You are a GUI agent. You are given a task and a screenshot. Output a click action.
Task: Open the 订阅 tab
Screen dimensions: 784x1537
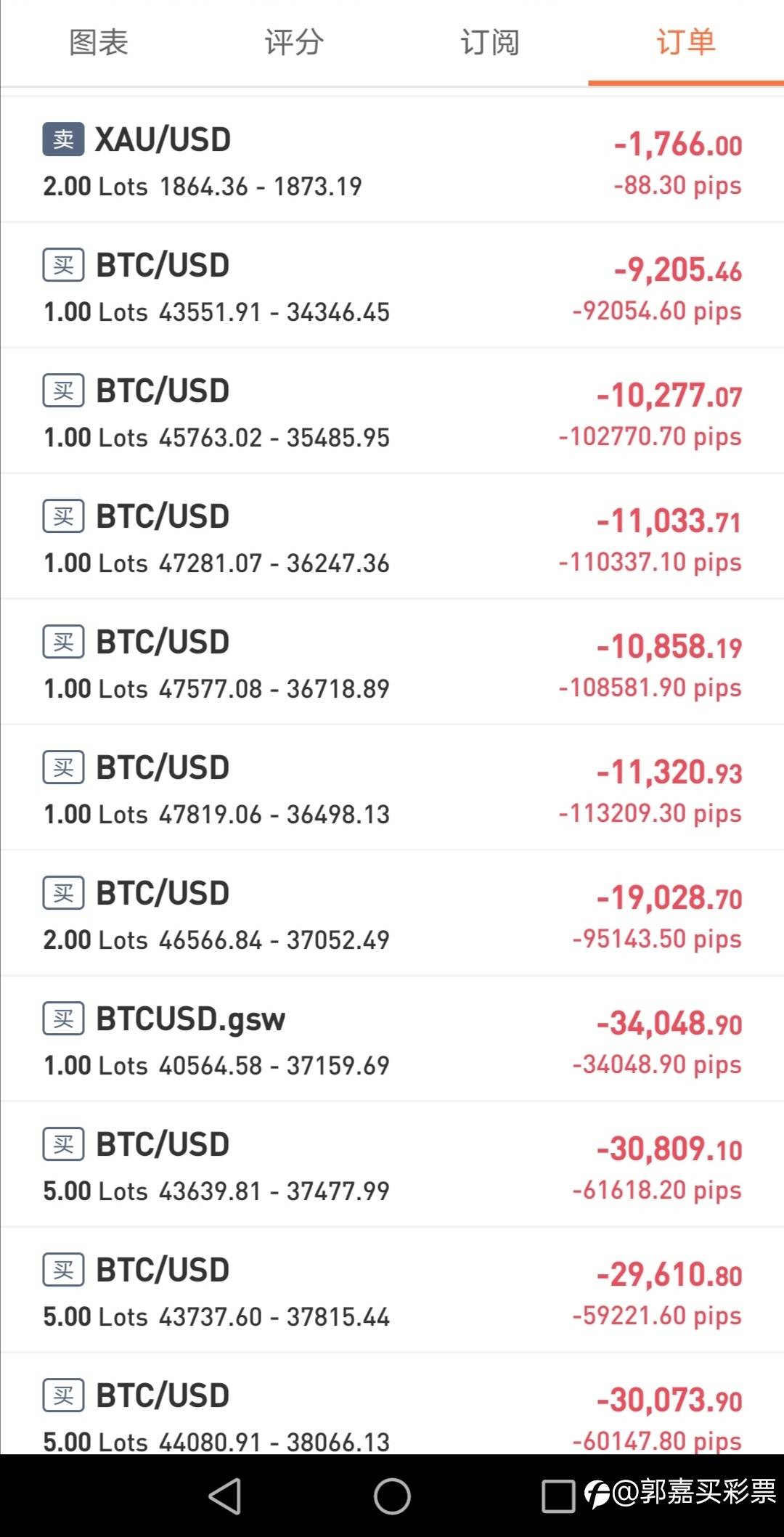490,43
